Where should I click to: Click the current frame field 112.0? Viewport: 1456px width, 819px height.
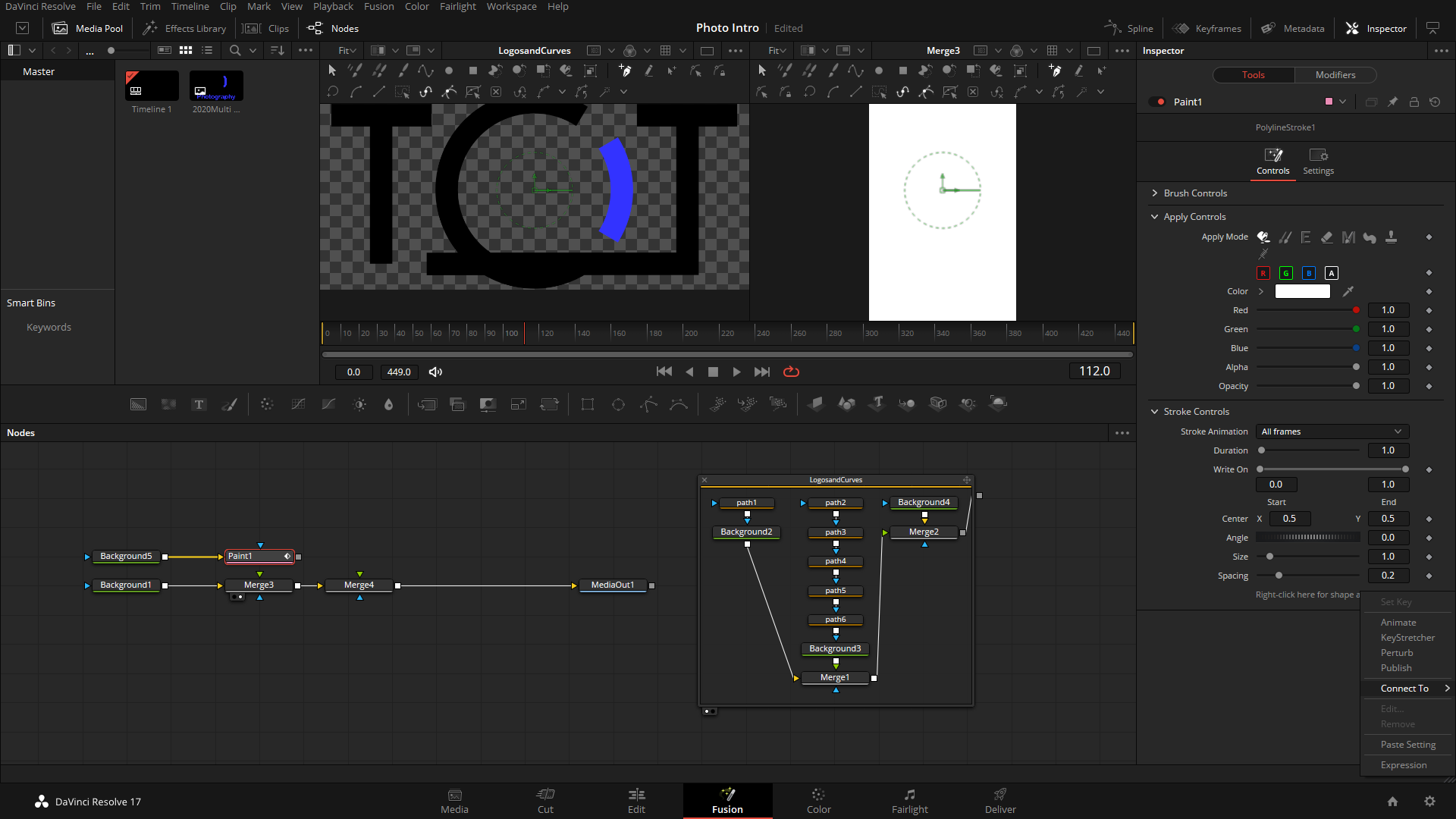tap(1094, 371)
